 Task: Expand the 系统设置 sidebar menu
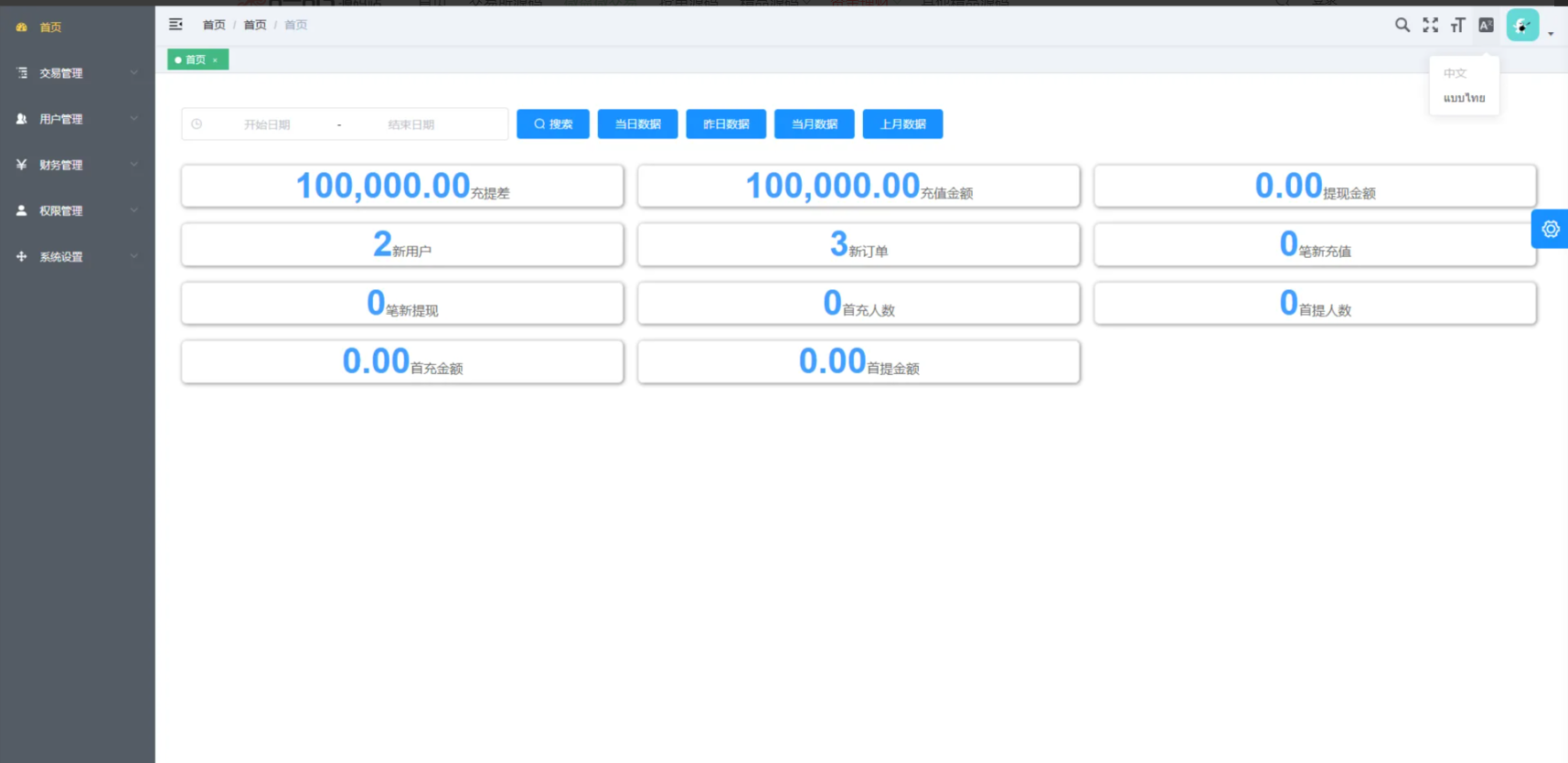point(77,257)
